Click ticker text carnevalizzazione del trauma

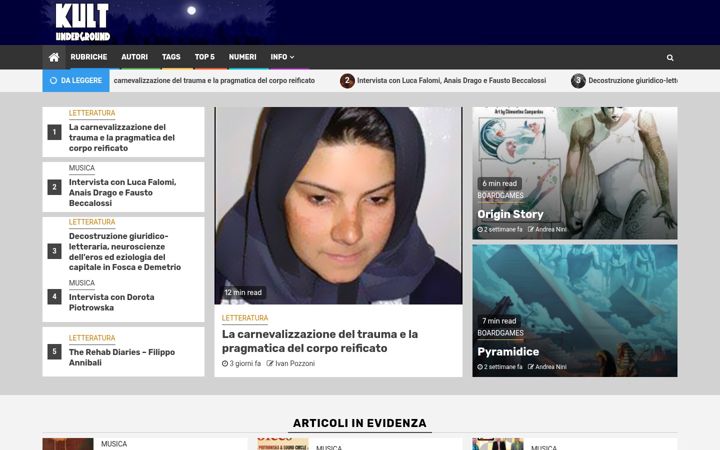[214, 80]
